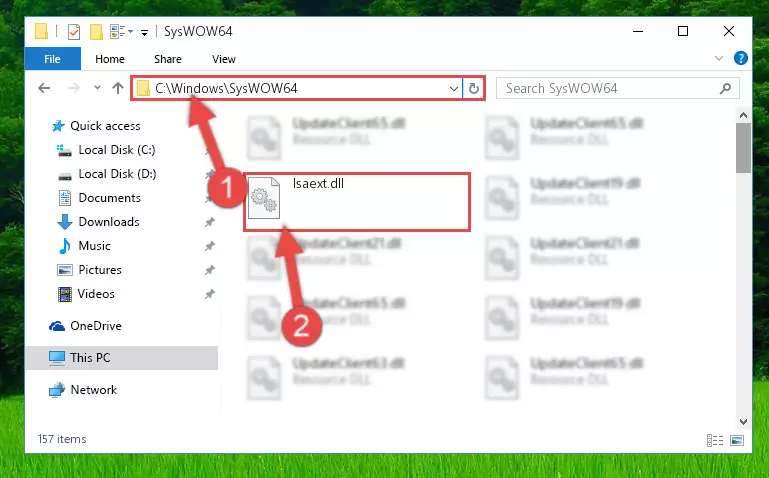Click the 157 items status text

pos(62,439)
